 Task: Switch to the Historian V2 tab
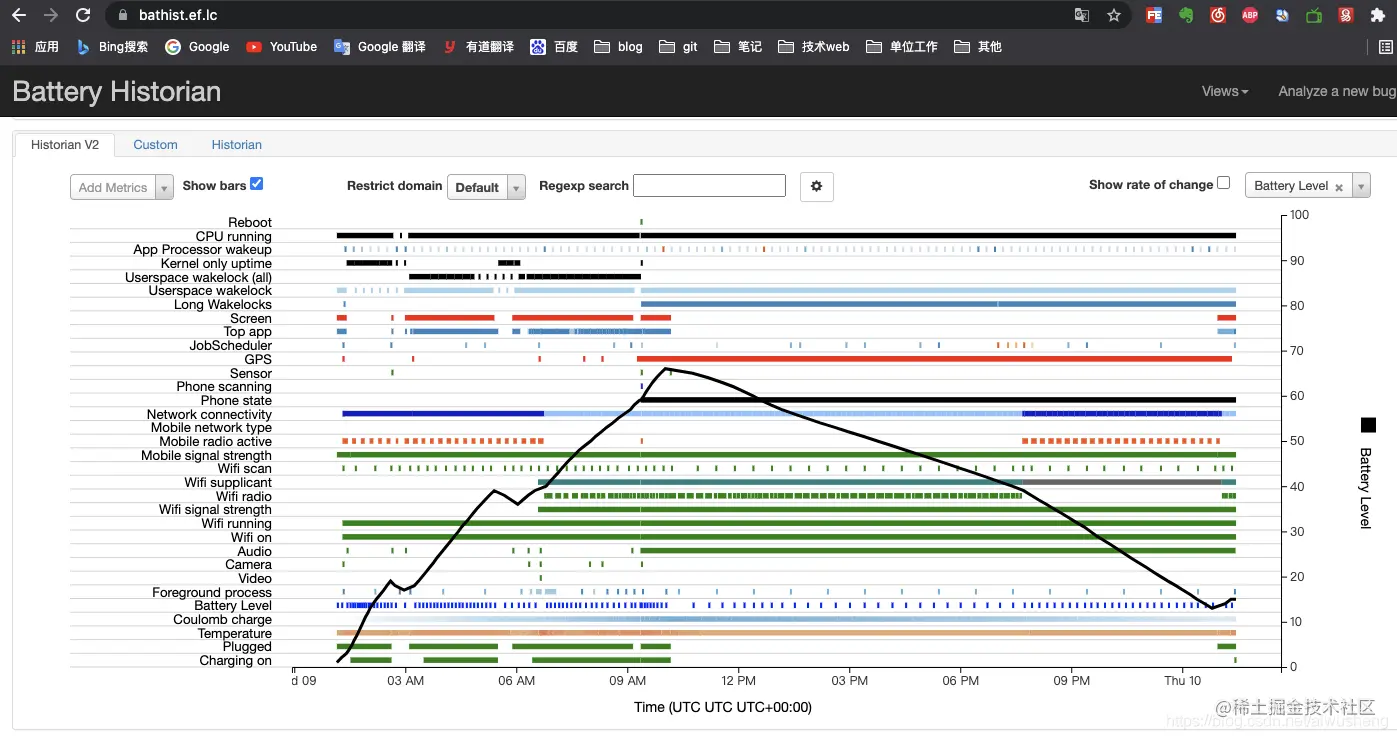tap(65, 145)
